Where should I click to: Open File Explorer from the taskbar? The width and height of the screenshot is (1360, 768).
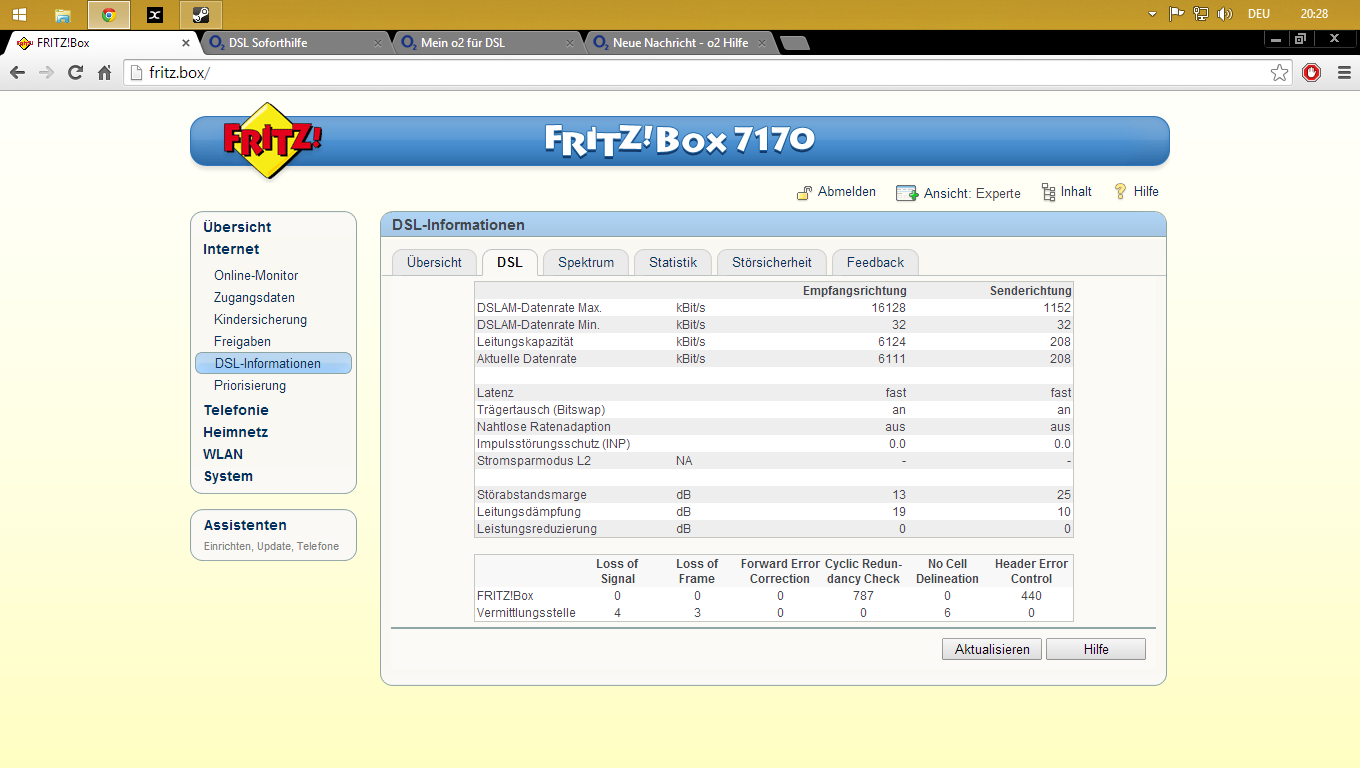point(63,14)
